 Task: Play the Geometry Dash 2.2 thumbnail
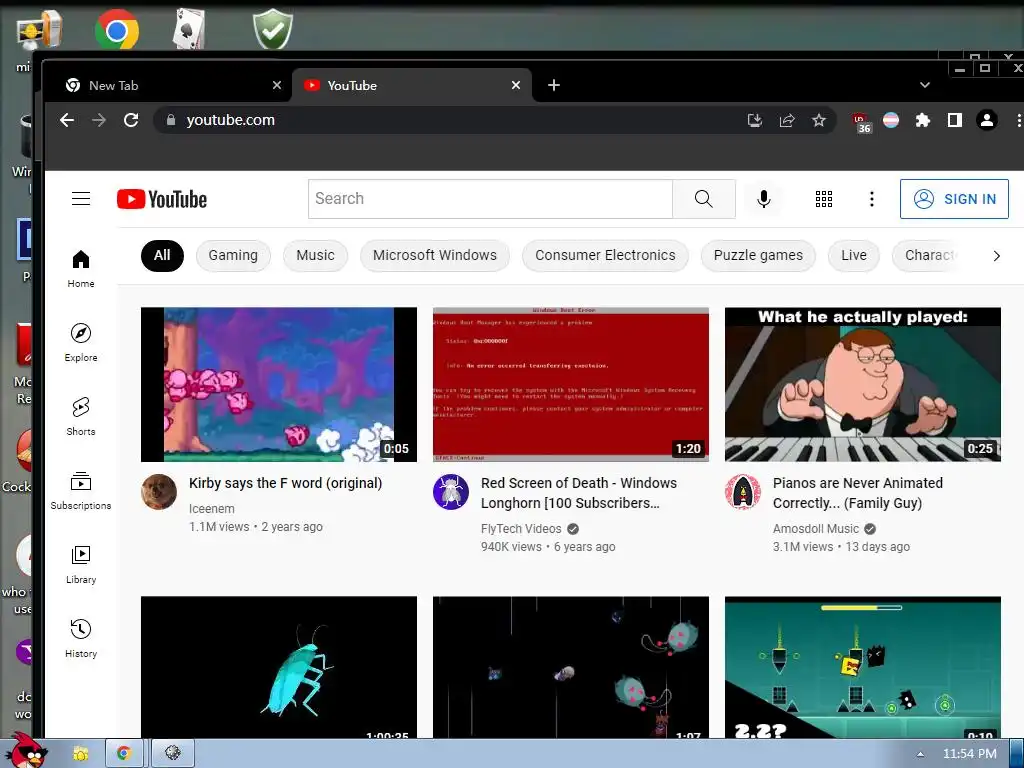pos(863,667)
